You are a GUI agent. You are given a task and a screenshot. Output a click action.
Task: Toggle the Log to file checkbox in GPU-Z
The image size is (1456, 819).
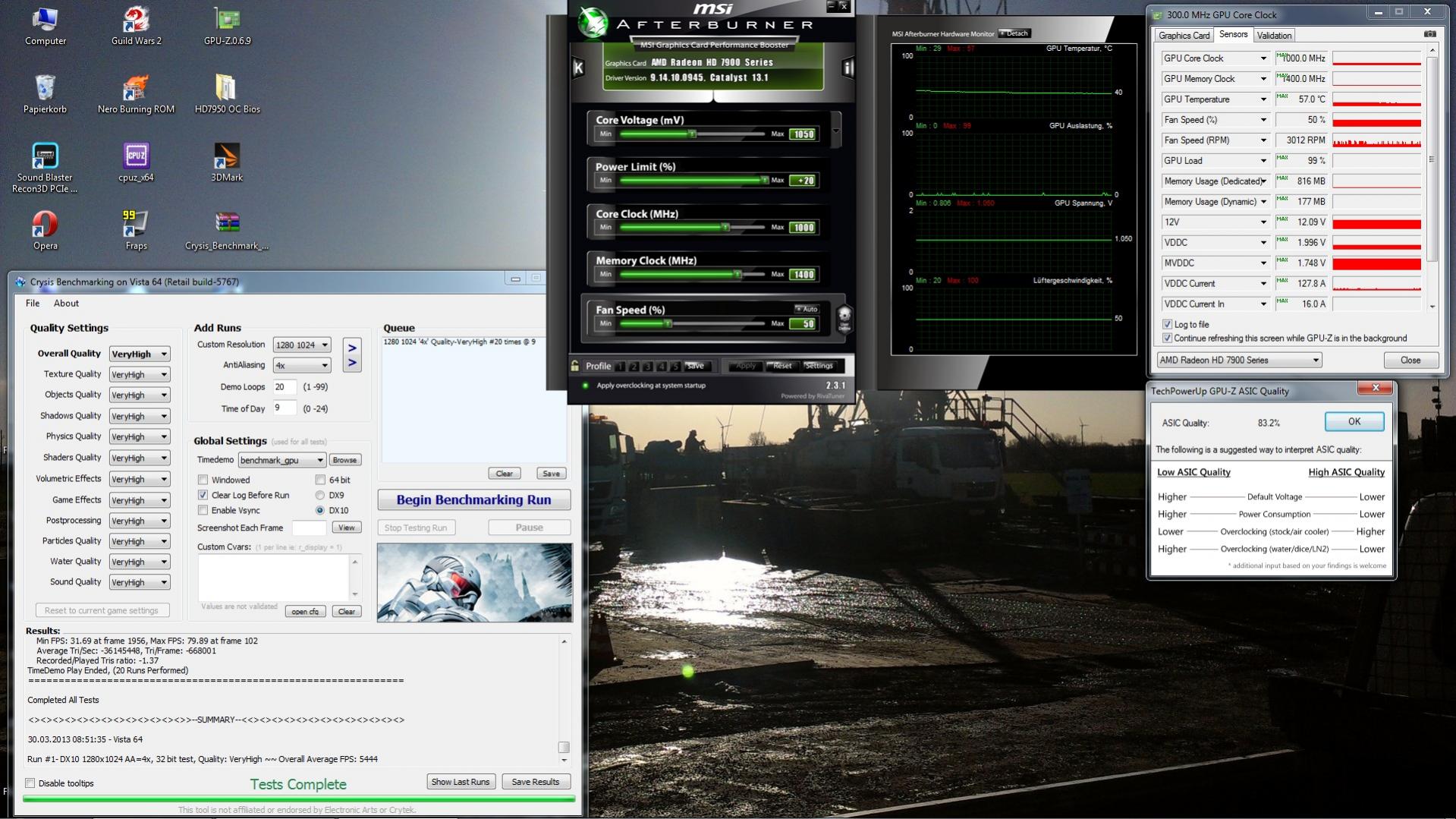click(1167, 324)
